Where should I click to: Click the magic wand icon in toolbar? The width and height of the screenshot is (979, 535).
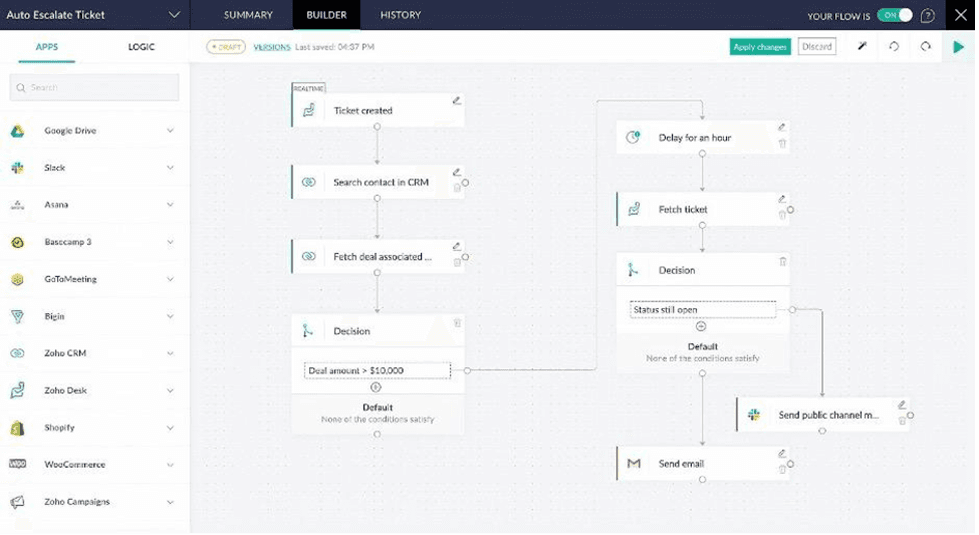(863, 47)
